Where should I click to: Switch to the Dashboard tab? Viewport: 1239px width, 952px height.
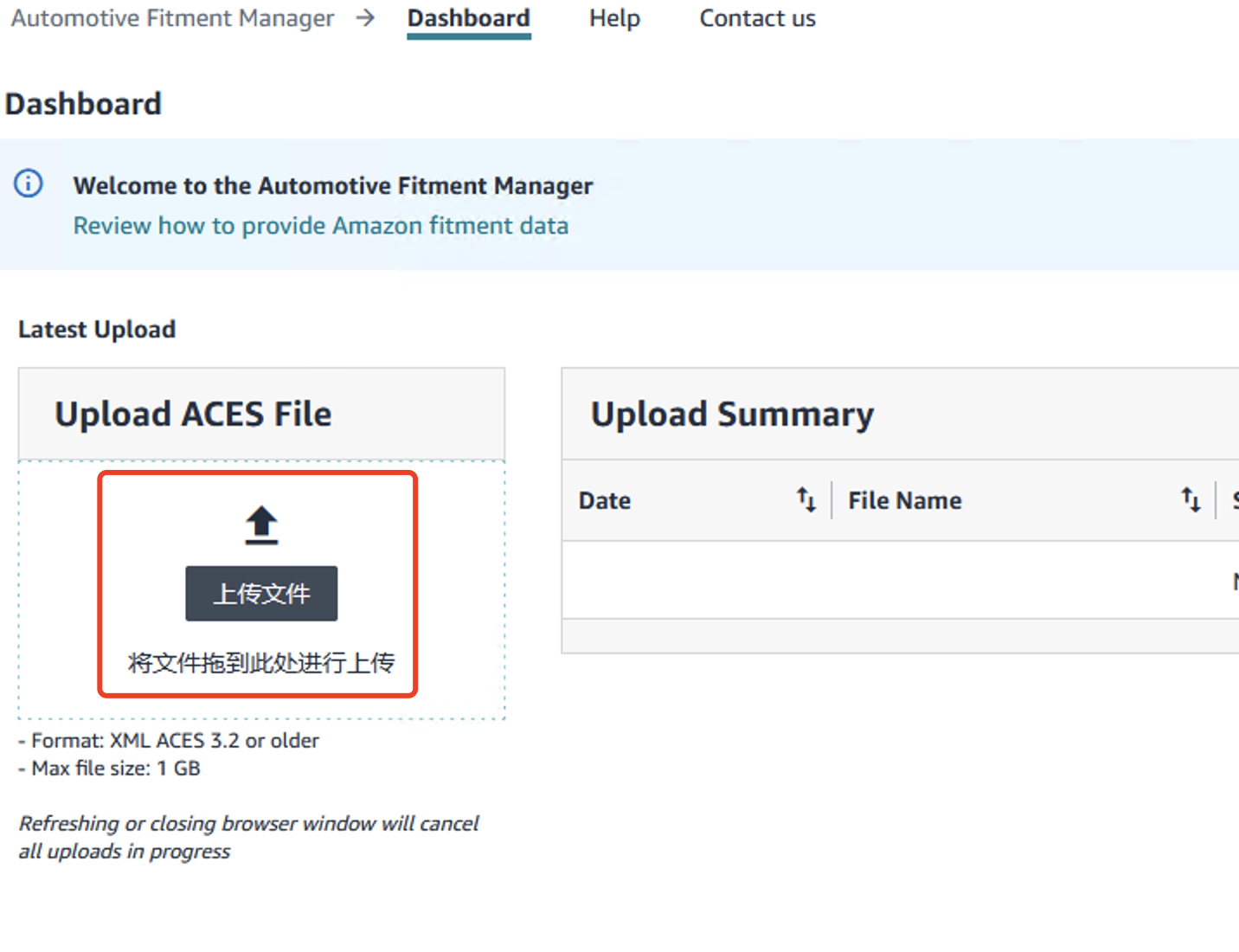(469, 19)
